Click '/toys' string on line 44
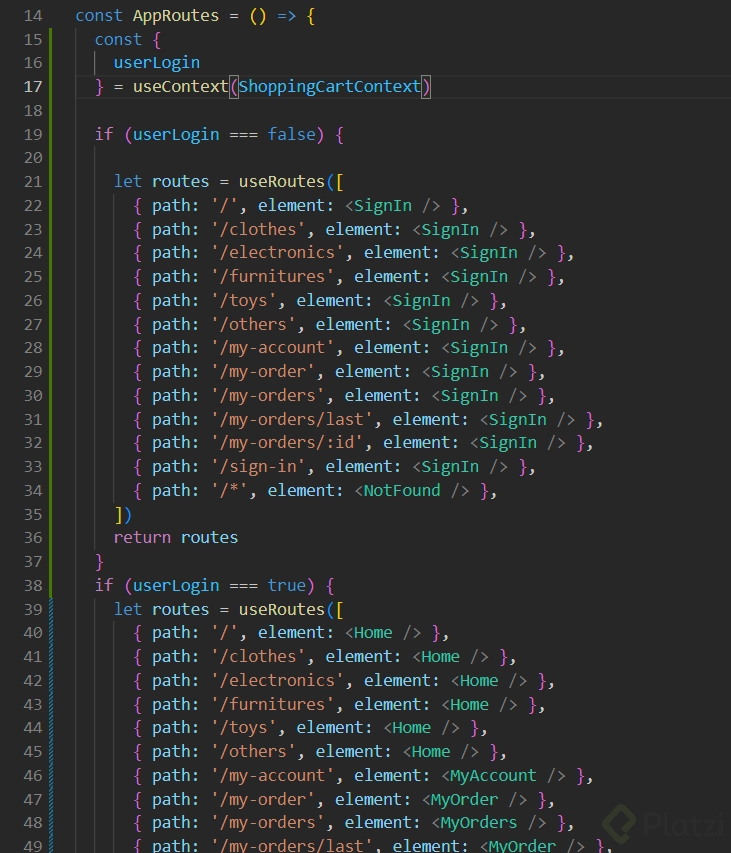The width and height of the screenshot is (731, 853). [x=243, y=727]
